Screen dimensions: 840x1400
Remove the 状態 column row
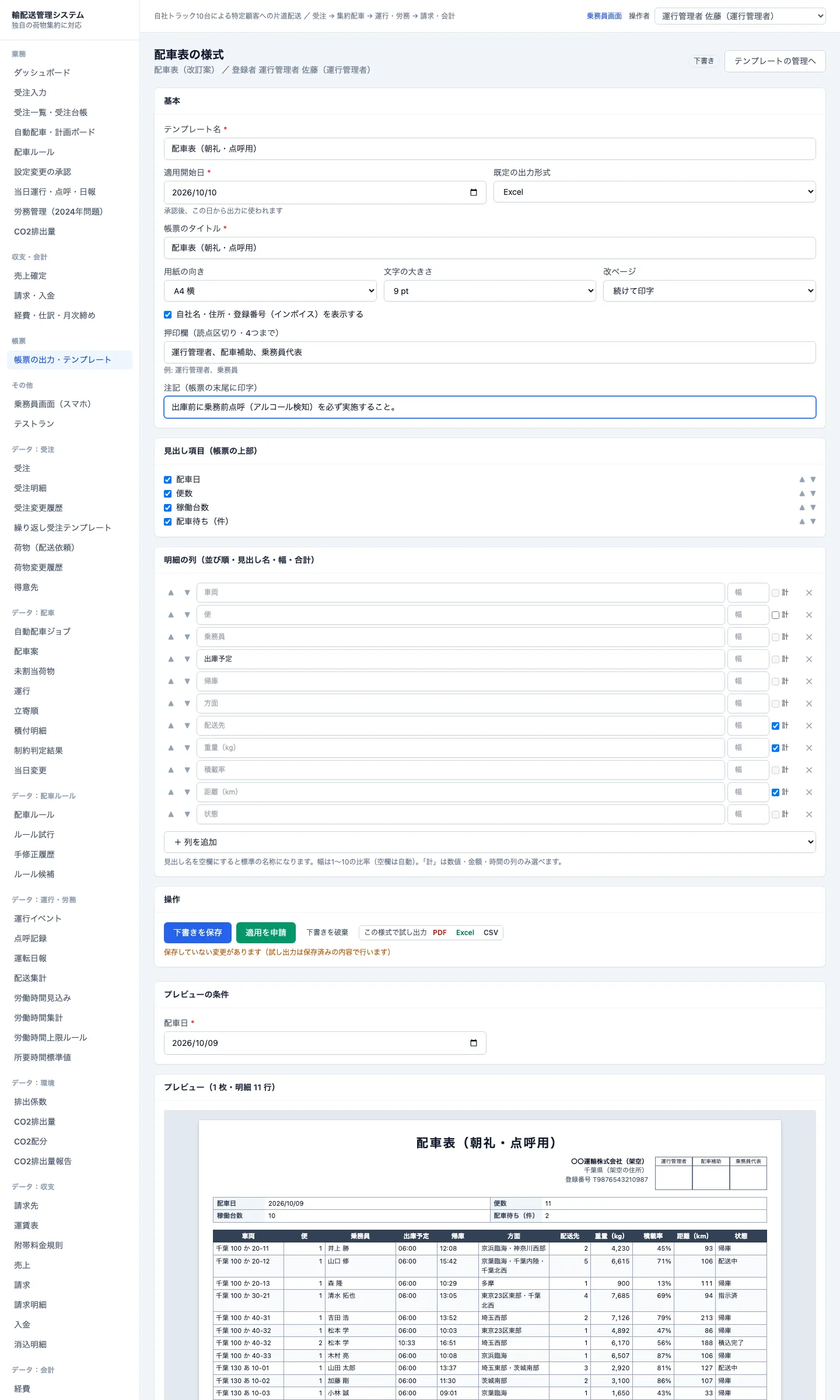pos(809,814)
